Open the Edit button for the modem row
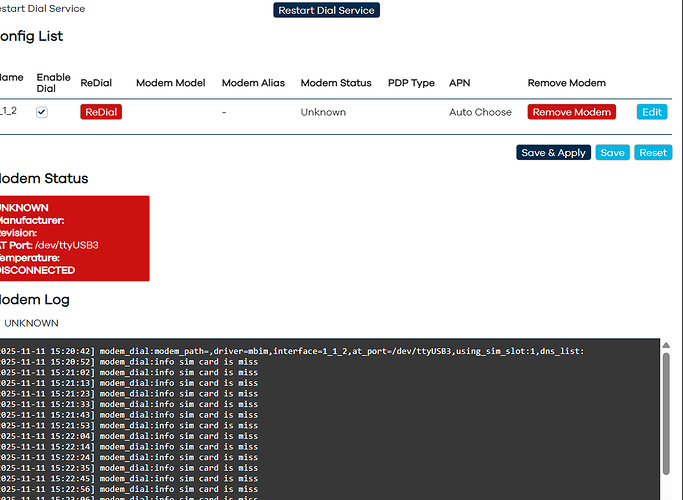The image size is (683, 500). [652, 112]
